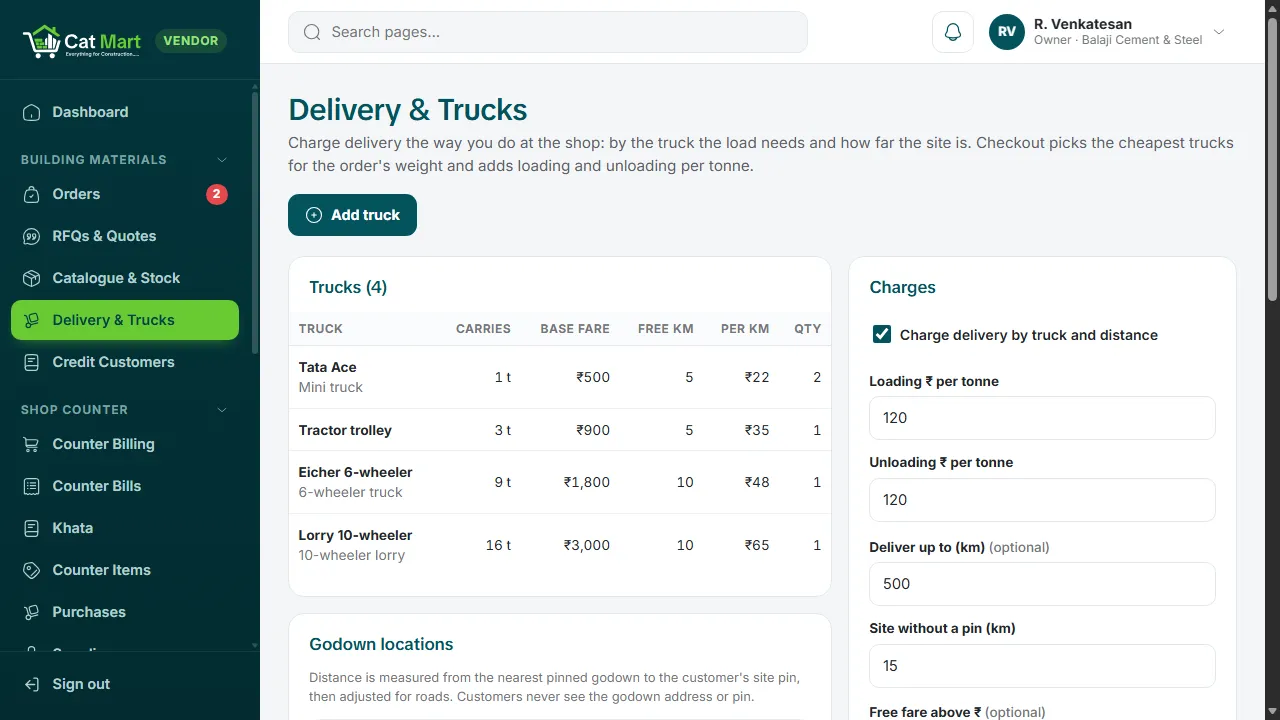Select the Lorry 10-wheeler row

point(560,545)
